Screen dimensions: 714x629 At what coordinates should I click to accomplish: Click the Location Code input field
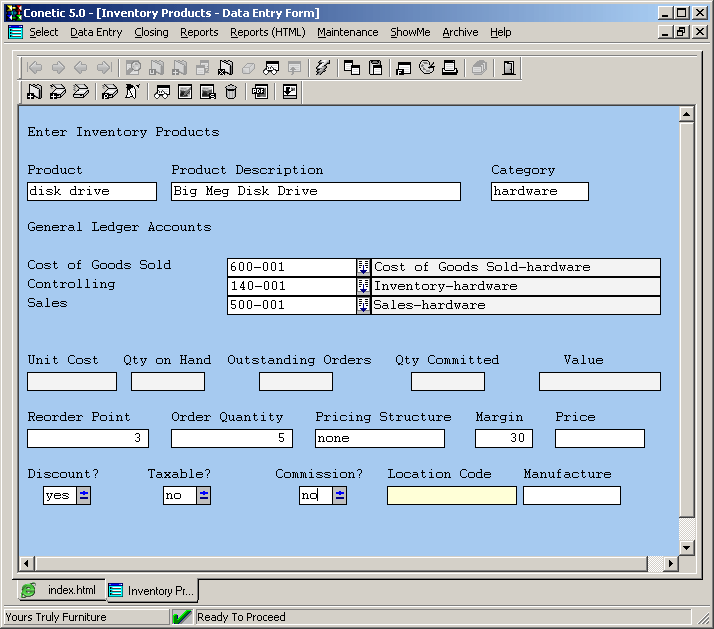tap(451, 495)
